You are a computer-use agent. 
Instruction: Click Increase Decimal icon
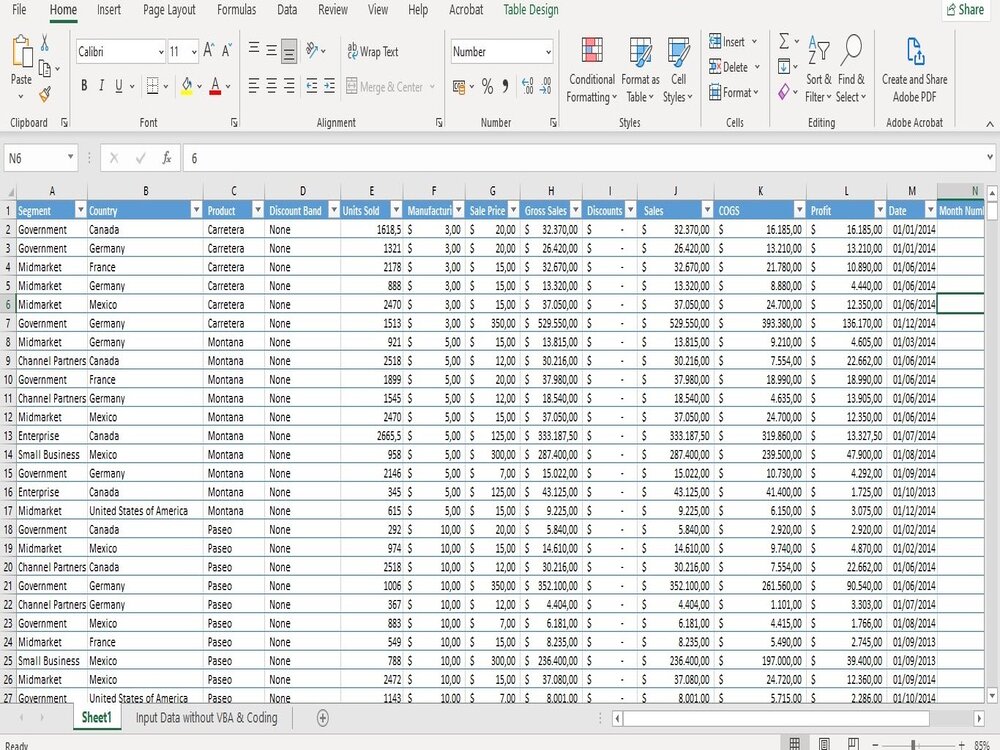(x=527, y=86)
